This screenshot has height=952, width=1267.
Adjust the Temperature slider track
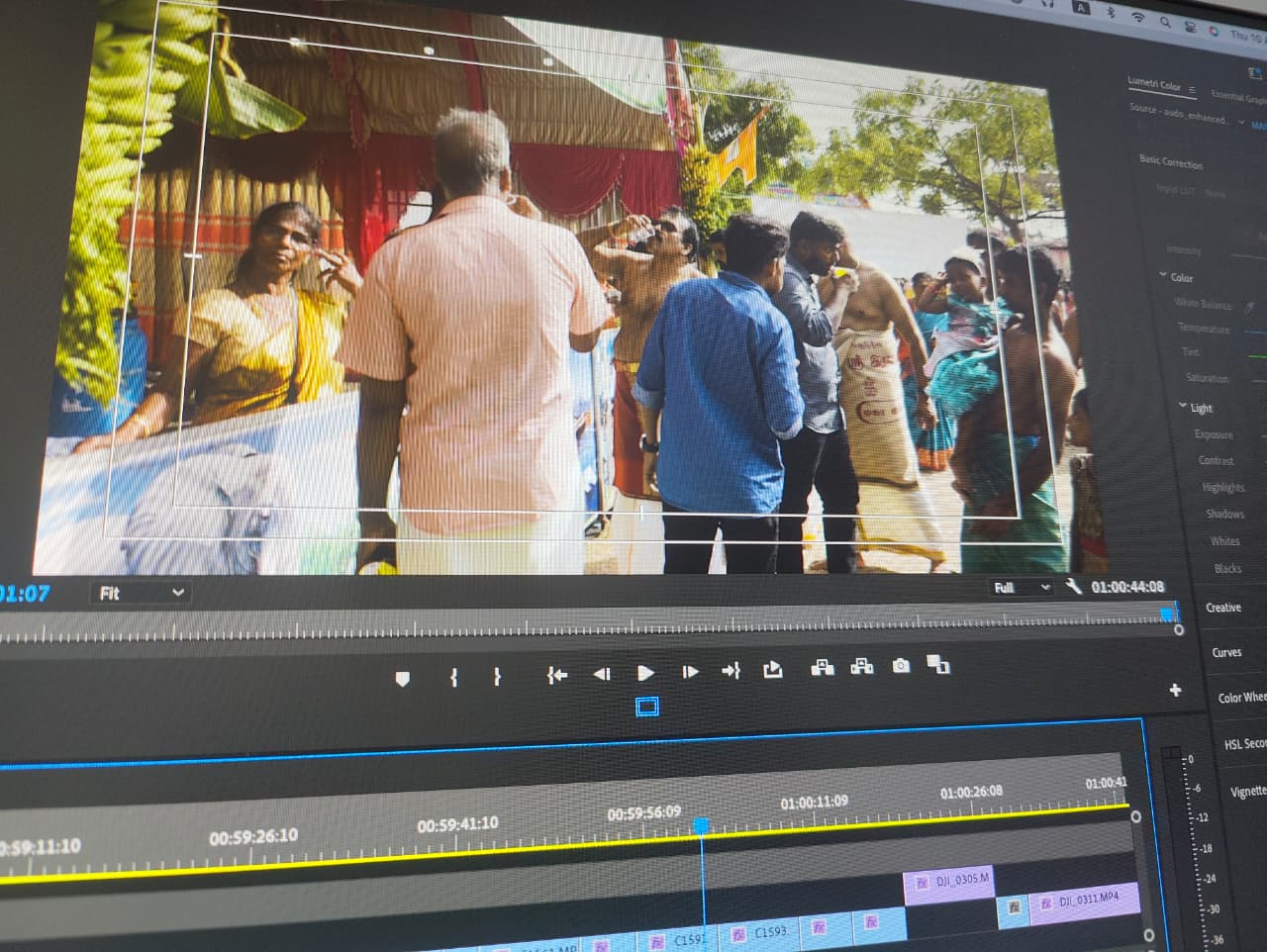coord(1257,333)
